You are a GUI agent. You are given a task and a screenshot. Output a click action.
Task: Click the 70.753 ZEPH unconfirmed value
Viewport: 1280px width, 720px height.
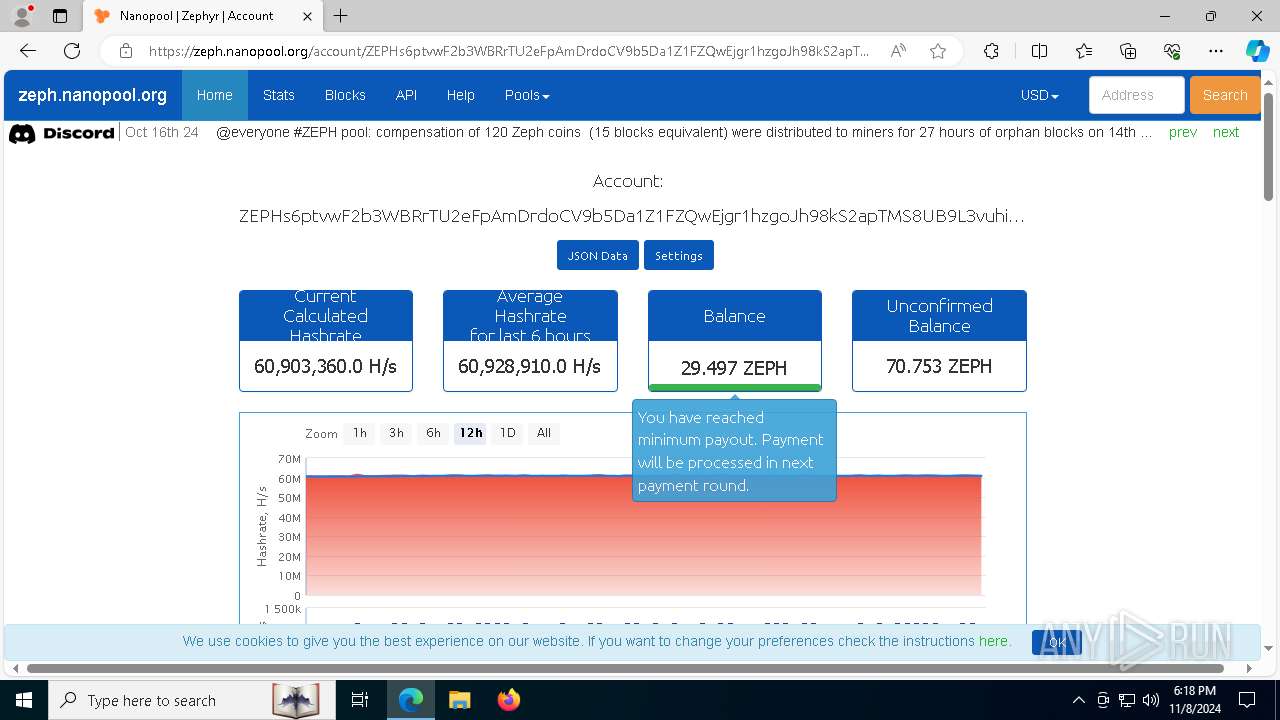(939, 366)
